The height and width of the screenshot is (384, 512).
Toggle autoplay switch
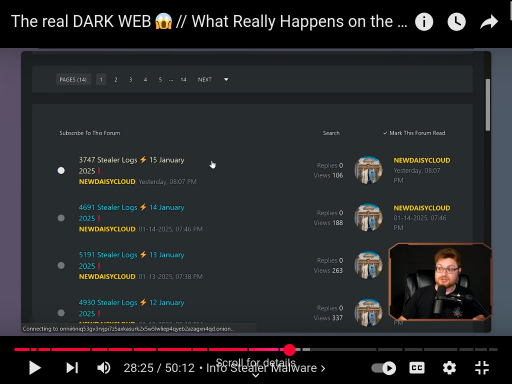click(384, 368)
